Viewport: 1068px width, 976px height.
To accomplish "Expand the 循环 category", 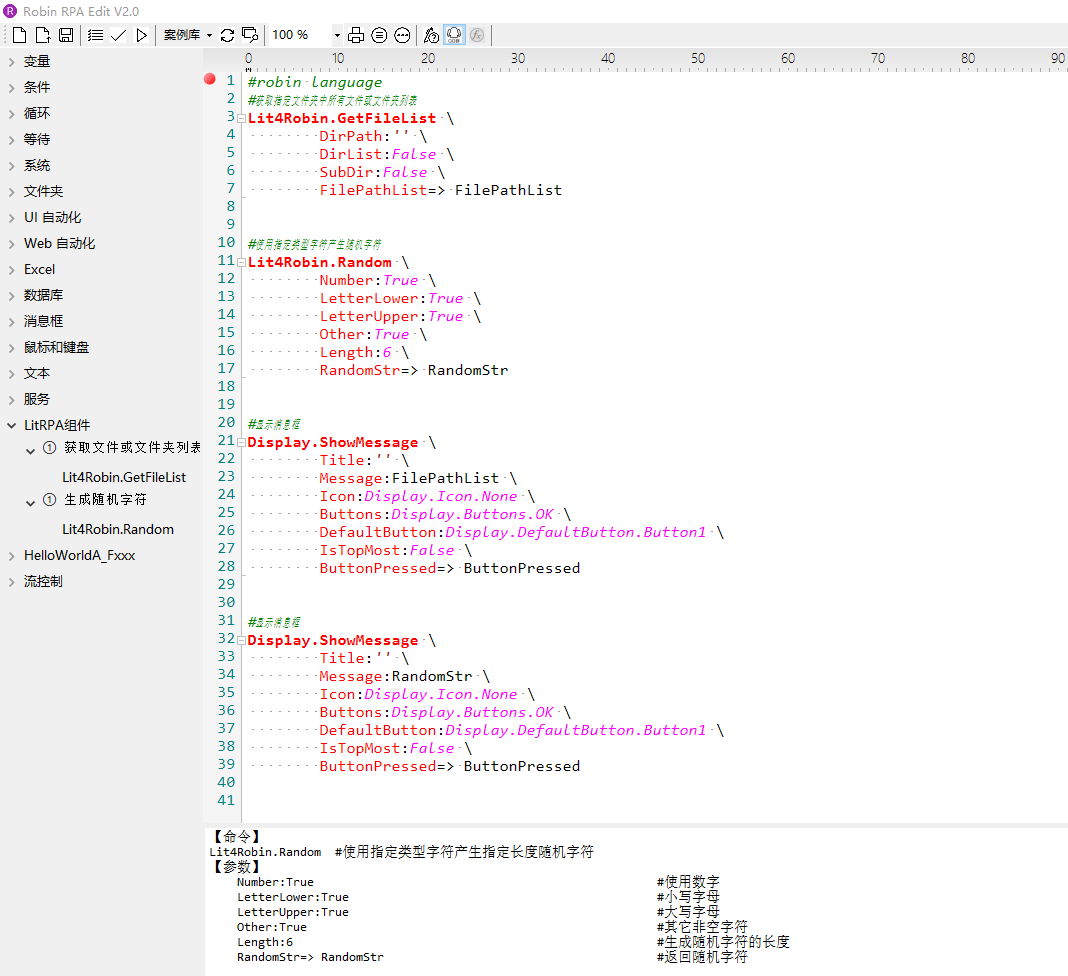I will pyautogui.click(x=12, y=114).
